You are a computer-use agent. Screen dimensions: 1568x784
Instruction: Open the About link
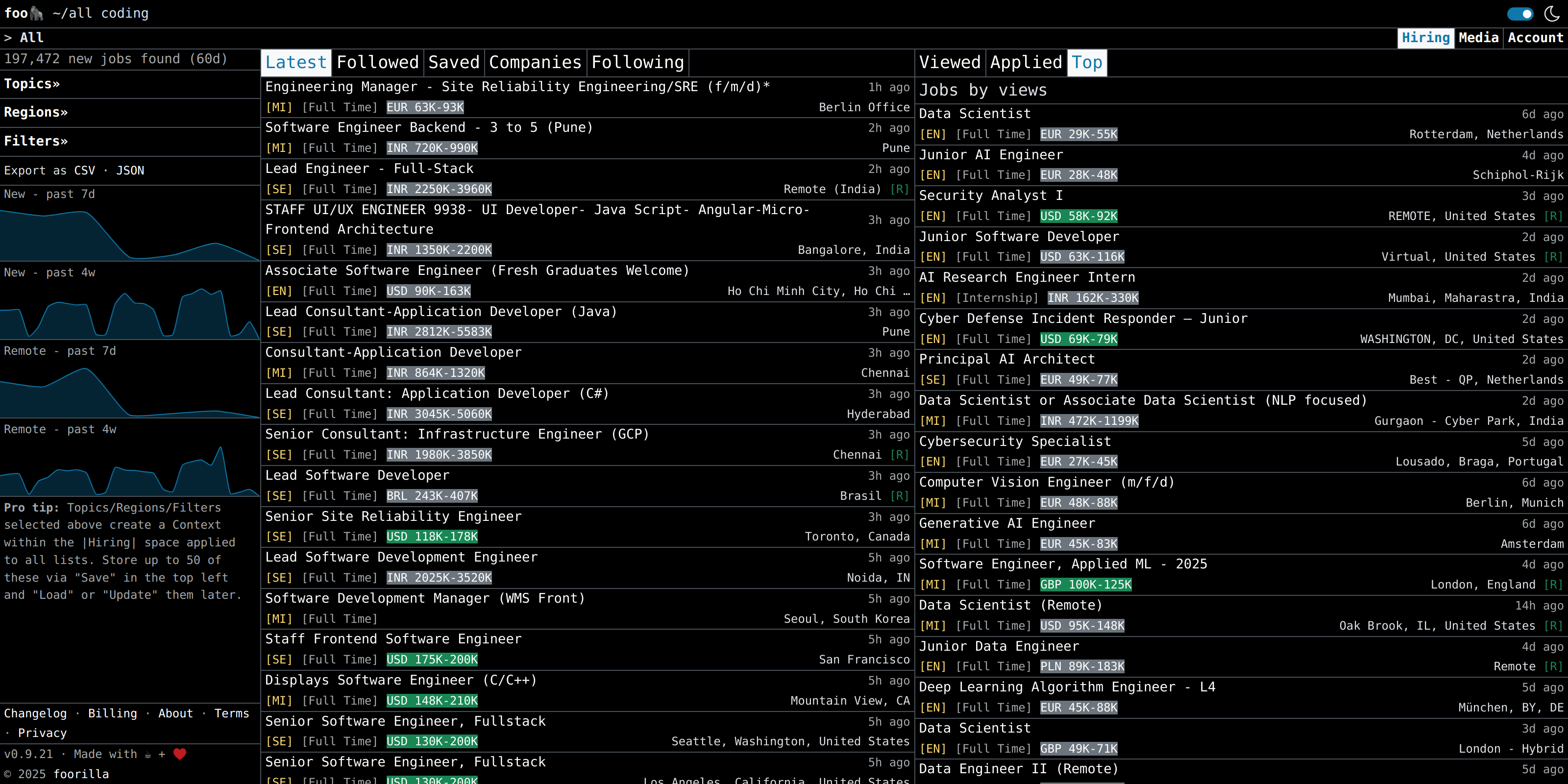(175, 713)
